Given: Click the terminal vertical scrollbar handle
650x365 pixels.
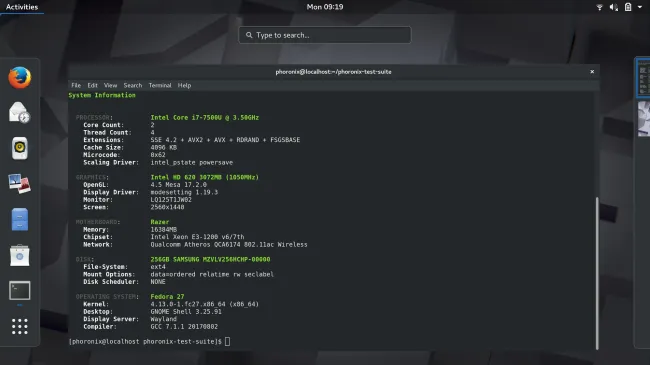Looking at the screenshot, I should click(597, 273).
